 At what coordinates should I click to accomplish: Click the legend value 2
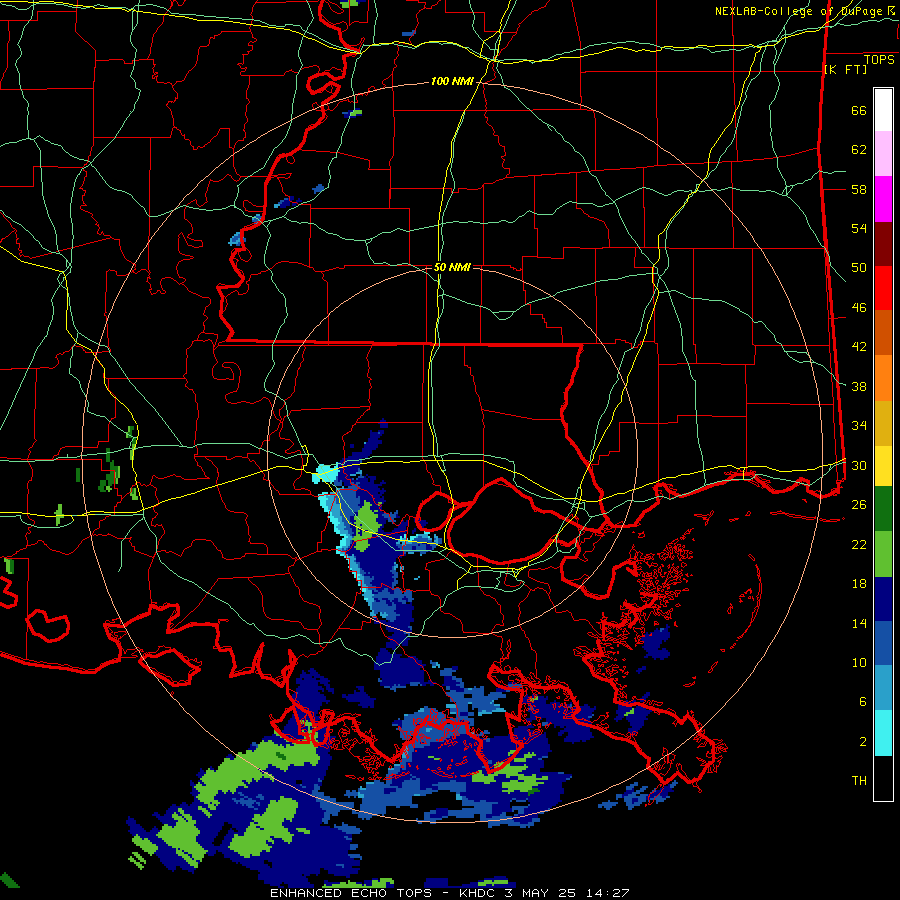pyautogui.click(x=863, y=742)
